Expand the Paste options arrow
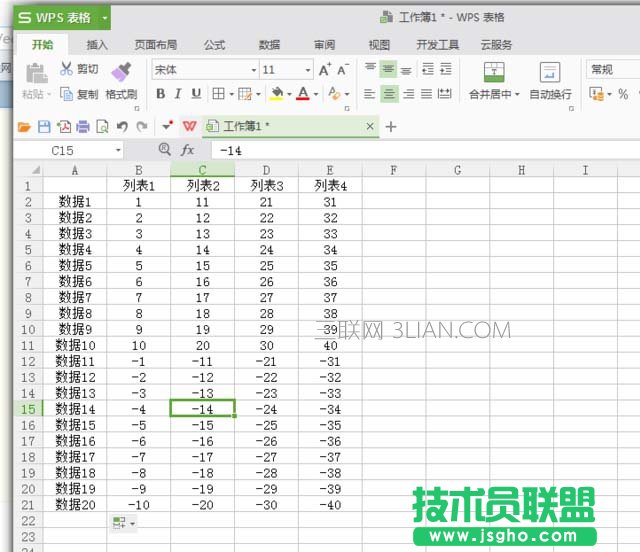This screenshot has width=640, height=552. click(49, 95)
